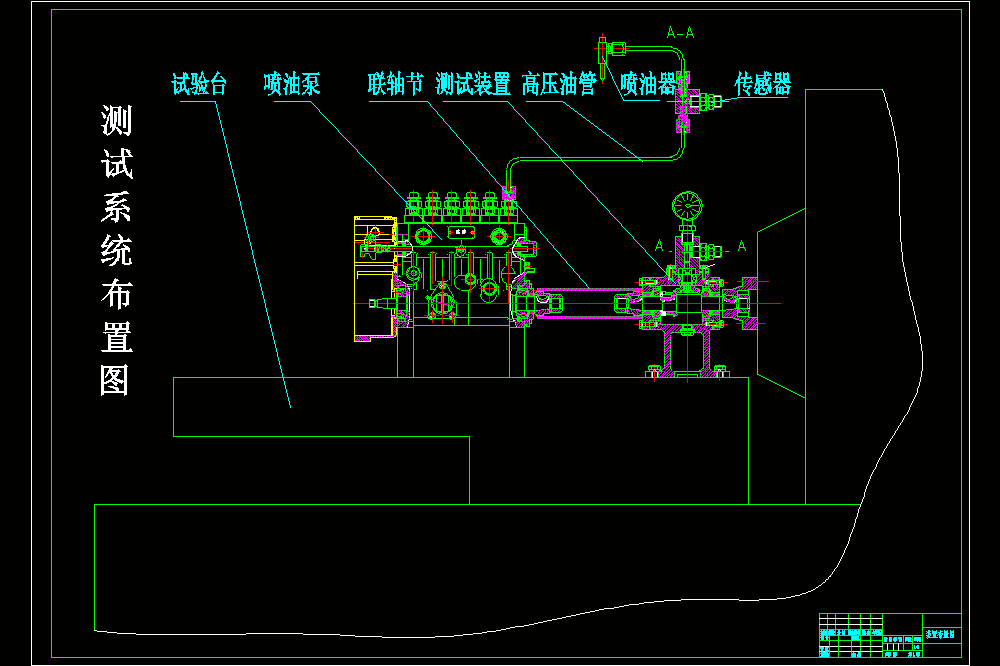Select the 测试装置 label text
Viewport: 1000px width, 666px height.
coord(473,84)
